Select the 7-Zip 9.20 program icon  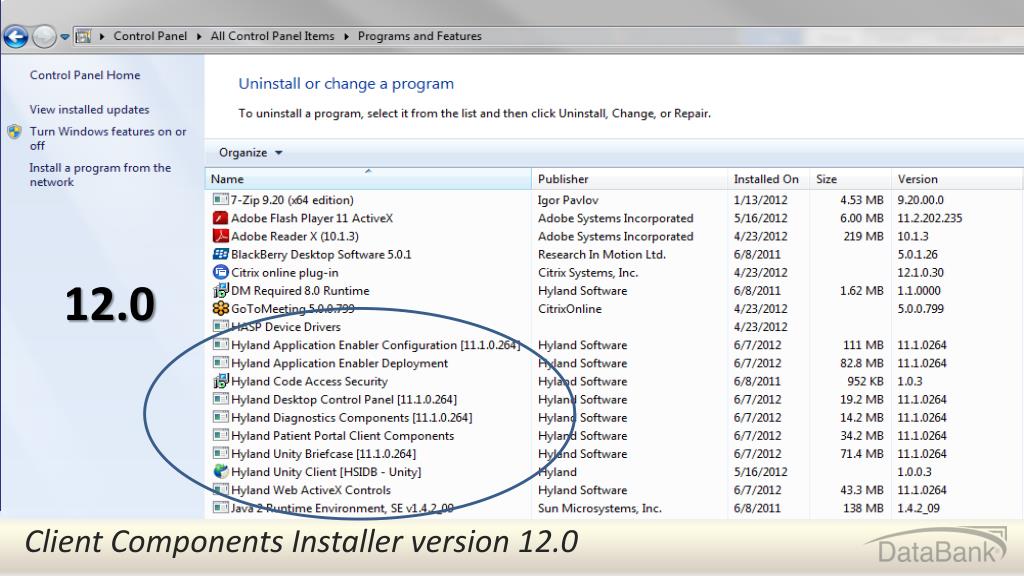[x=221, y=199]
